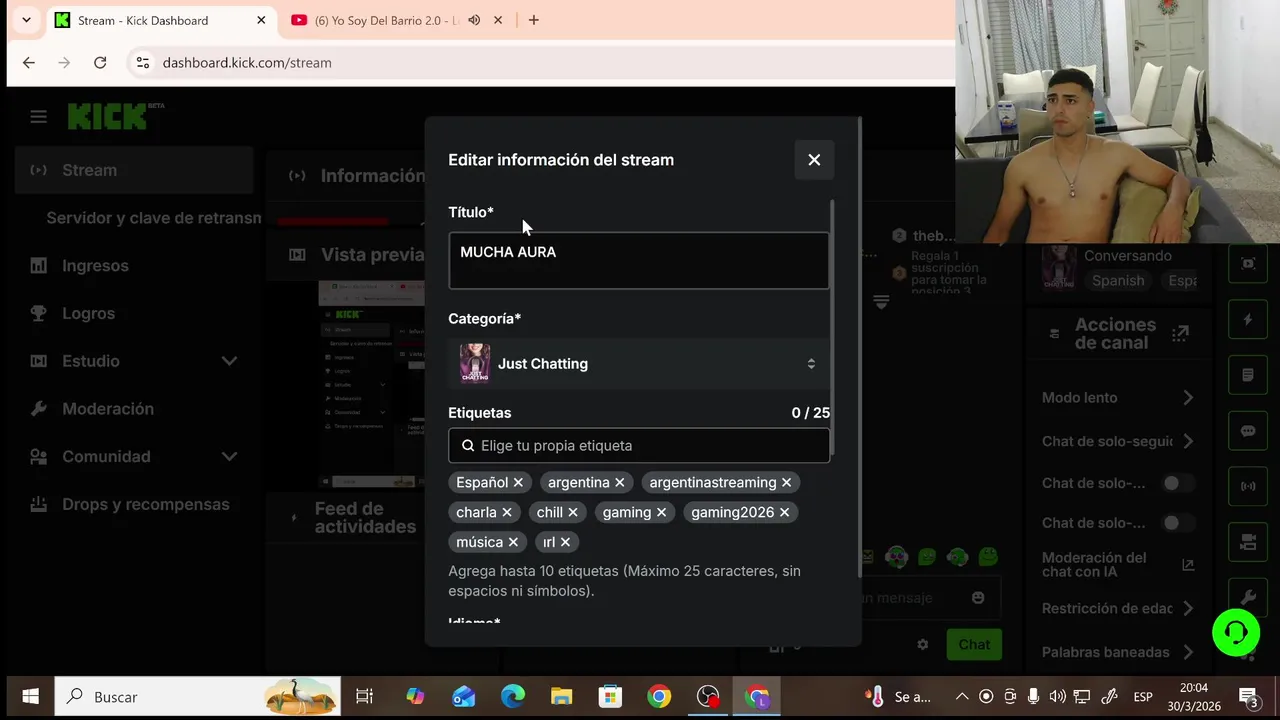Reload the dashboard page
Screen dimensions: 1280x720
100,62
